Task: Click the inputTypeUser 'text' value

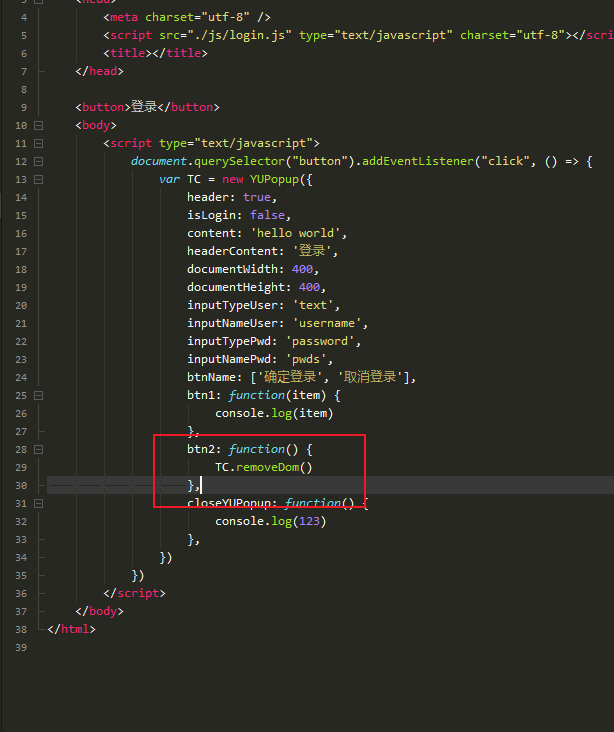Action: click(313, 305)
